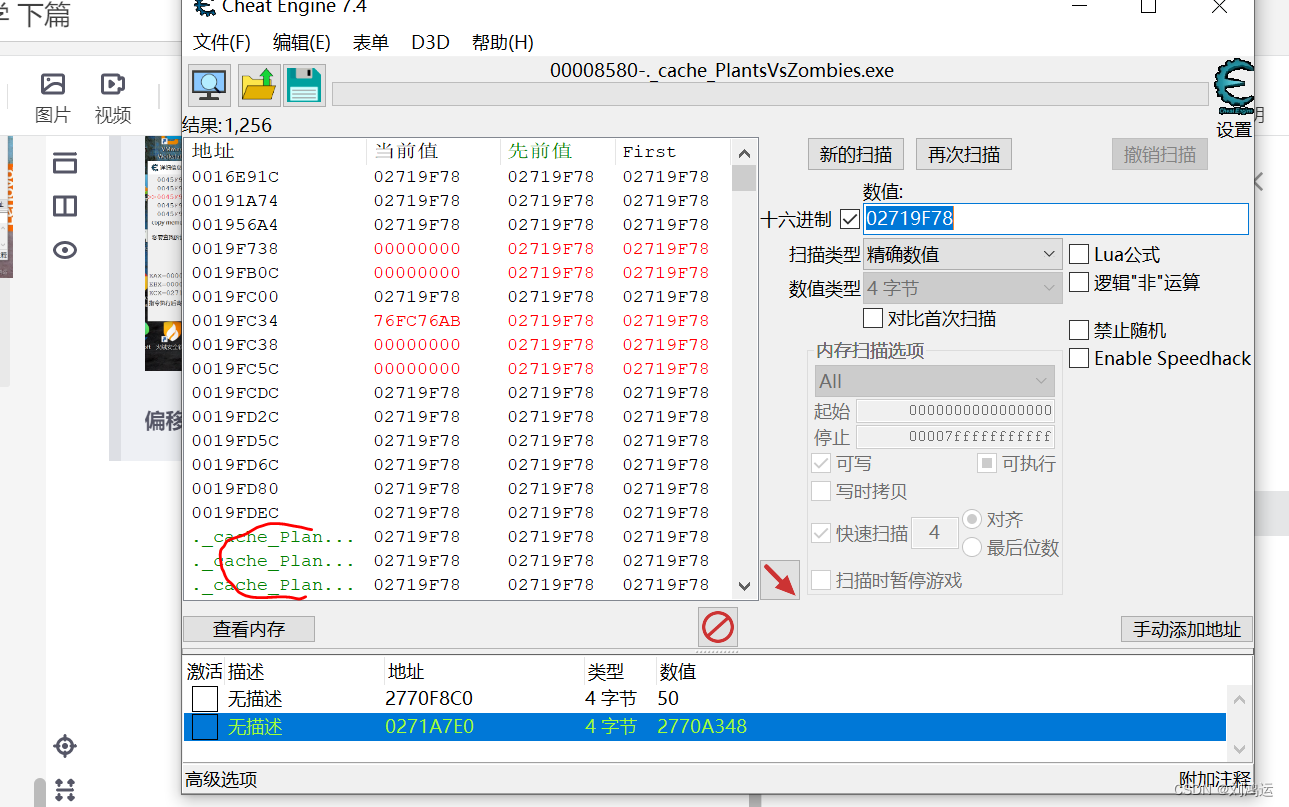Image resolution: width=1289 pixels, height=807 pixels.
Task: Click the 再次扫描 button
Action: [x=964, y=154]
